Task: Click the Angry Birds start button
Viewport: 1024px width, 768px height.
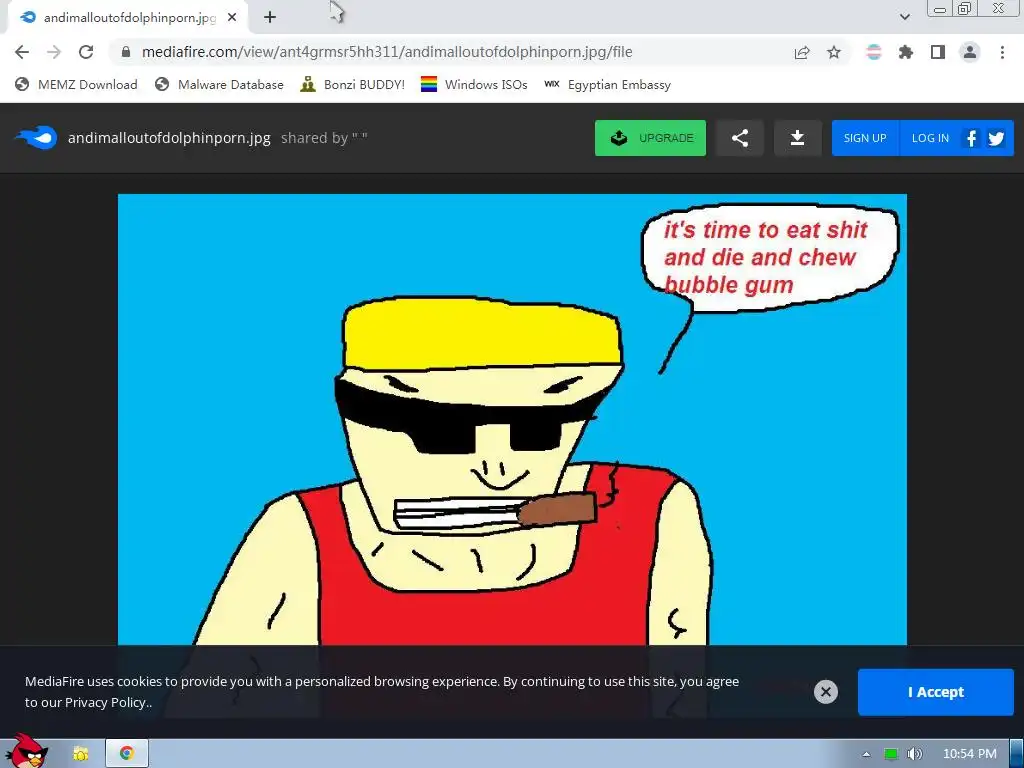Action: [25, 751]
